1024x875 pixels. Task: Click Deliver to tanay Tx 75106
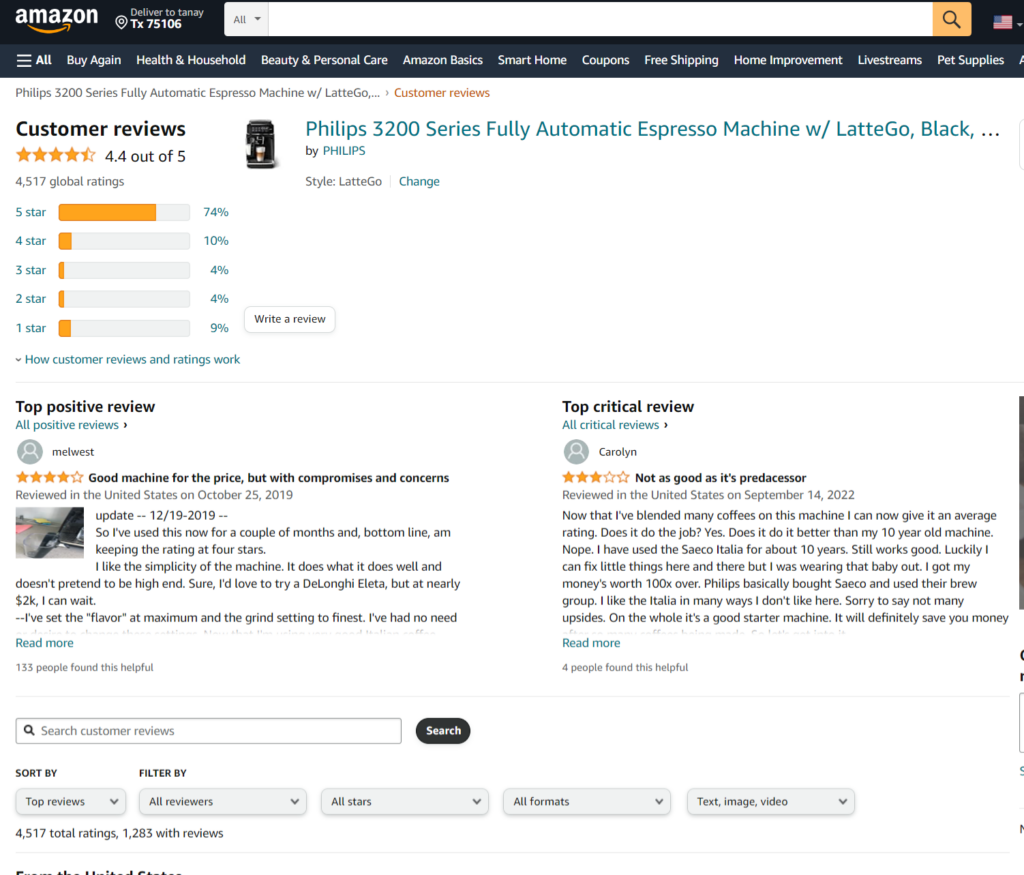click(160, 18)
